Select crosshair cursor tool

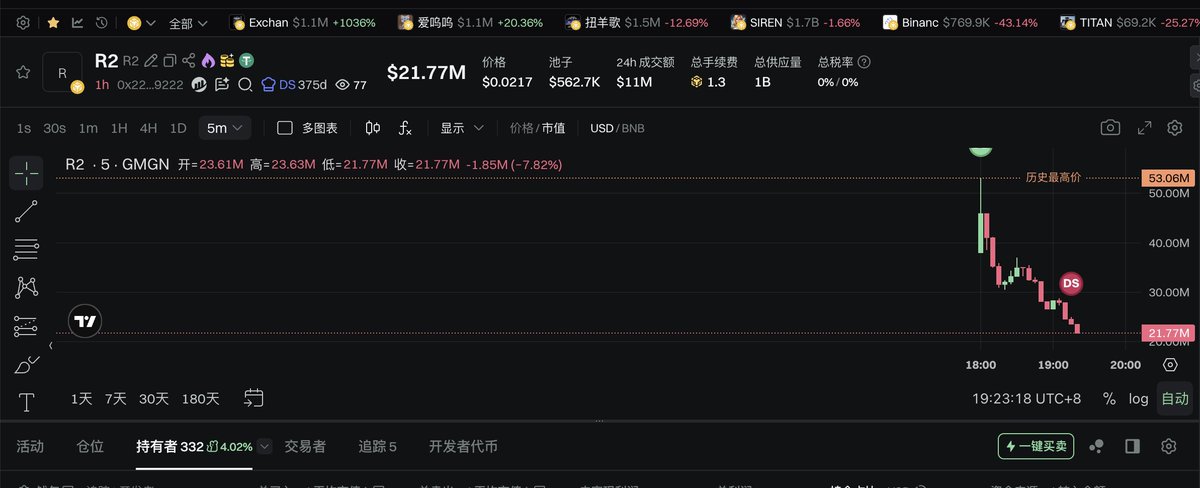(27, 173)
